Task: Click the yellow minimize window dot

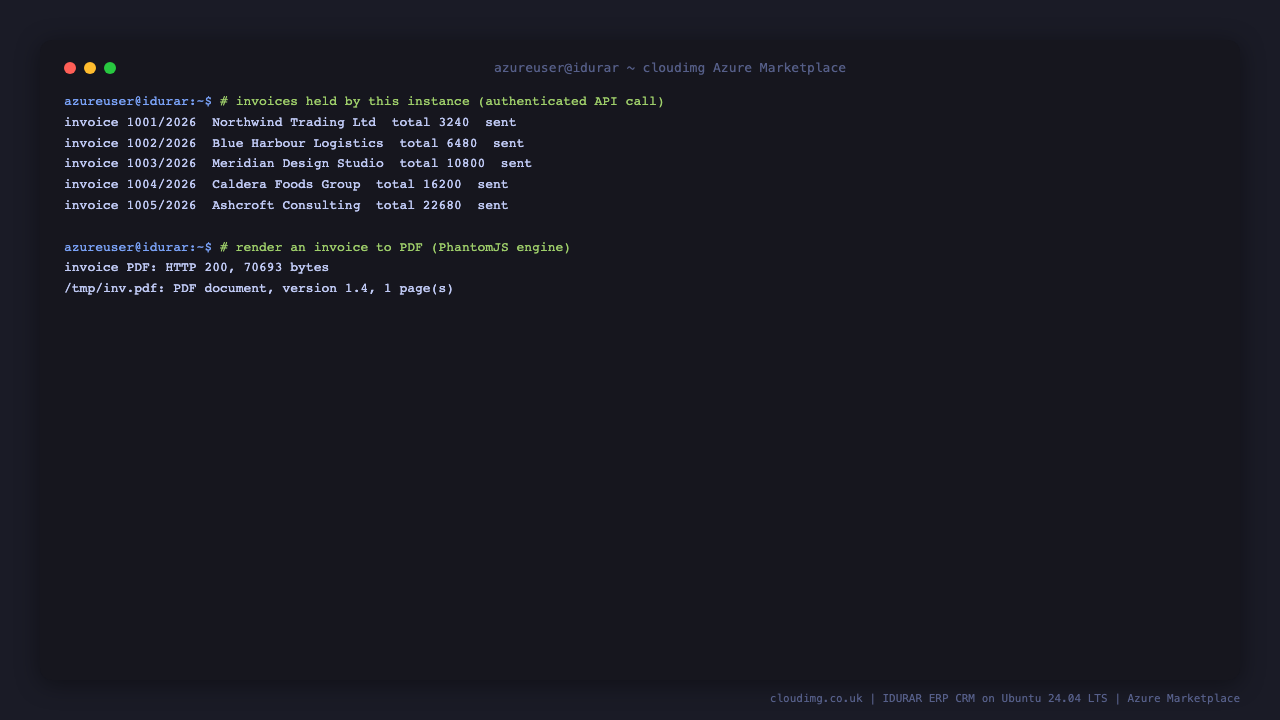Action: [90, 68]
